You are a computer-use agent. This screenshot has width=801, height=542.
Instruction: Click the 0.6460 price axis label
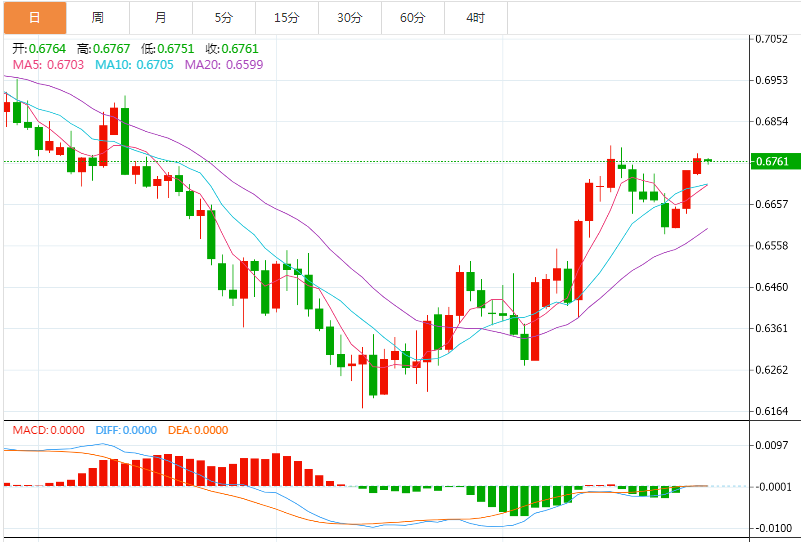(772, 287)
